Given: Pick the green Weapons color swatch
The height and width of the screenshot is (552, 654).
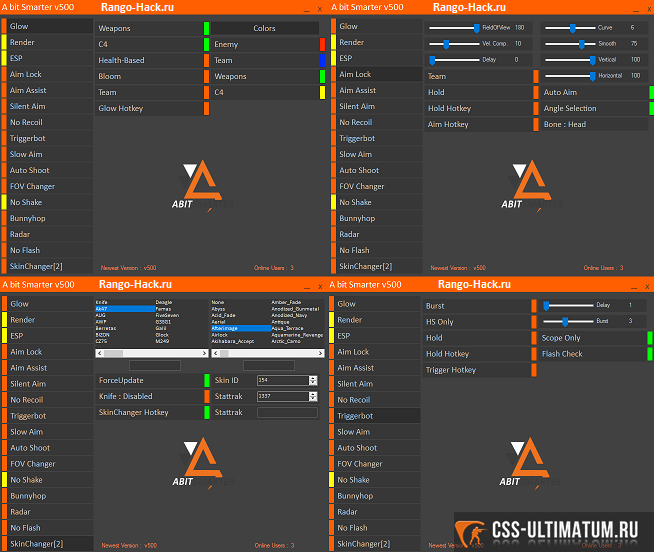Looking at the screenshot, I should [x=322, y=76].
